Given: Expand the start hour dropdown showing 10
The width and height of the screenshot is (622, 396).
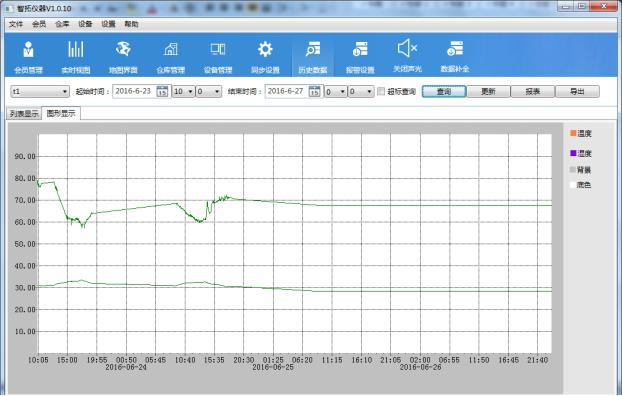Looking at the screenshot, I should point(183,92).
